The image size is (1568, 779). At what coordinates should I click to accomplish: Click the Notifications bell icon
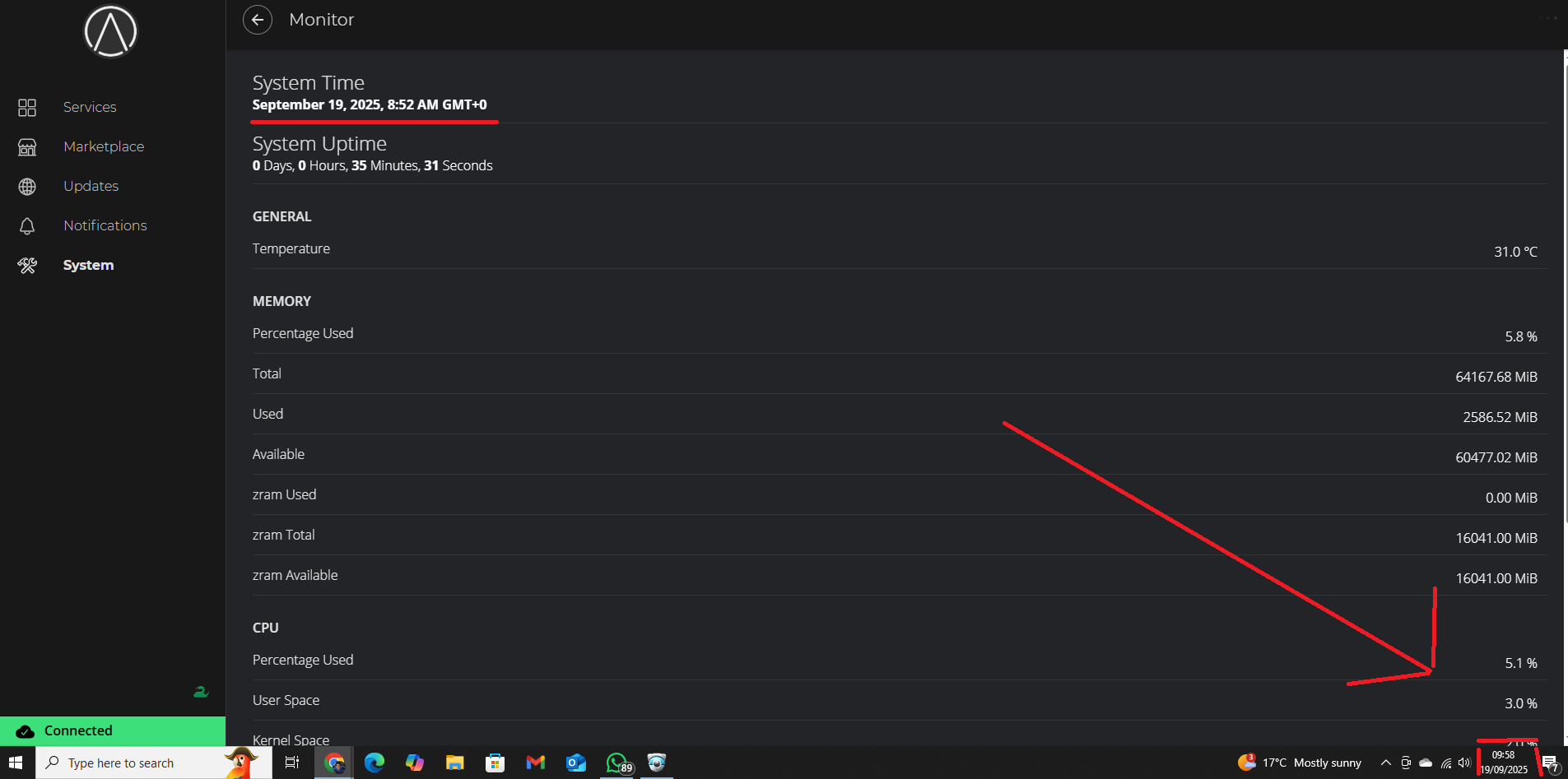tap(27, 226)
